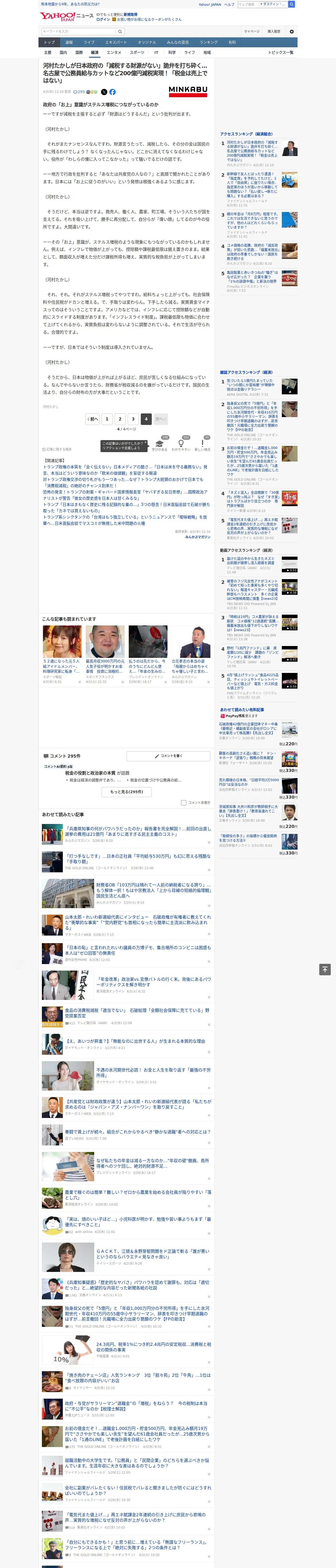Open the 有料 tab
Image resolution: width=336 pixels, height=1568 pixels.
[232, 43]
